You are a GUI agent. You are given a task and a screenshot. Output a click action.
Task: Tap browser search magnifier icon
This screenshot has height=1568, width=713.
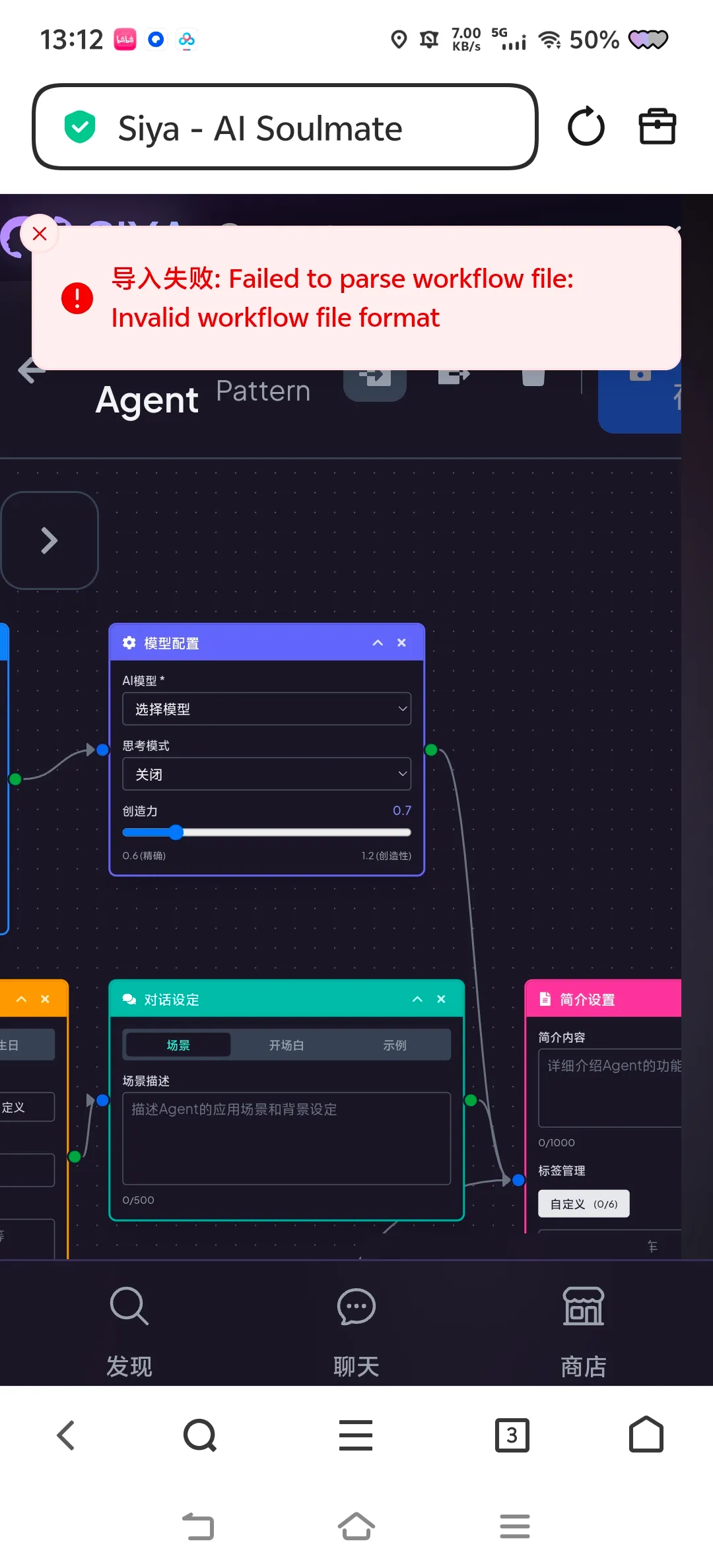point(199,1435)
